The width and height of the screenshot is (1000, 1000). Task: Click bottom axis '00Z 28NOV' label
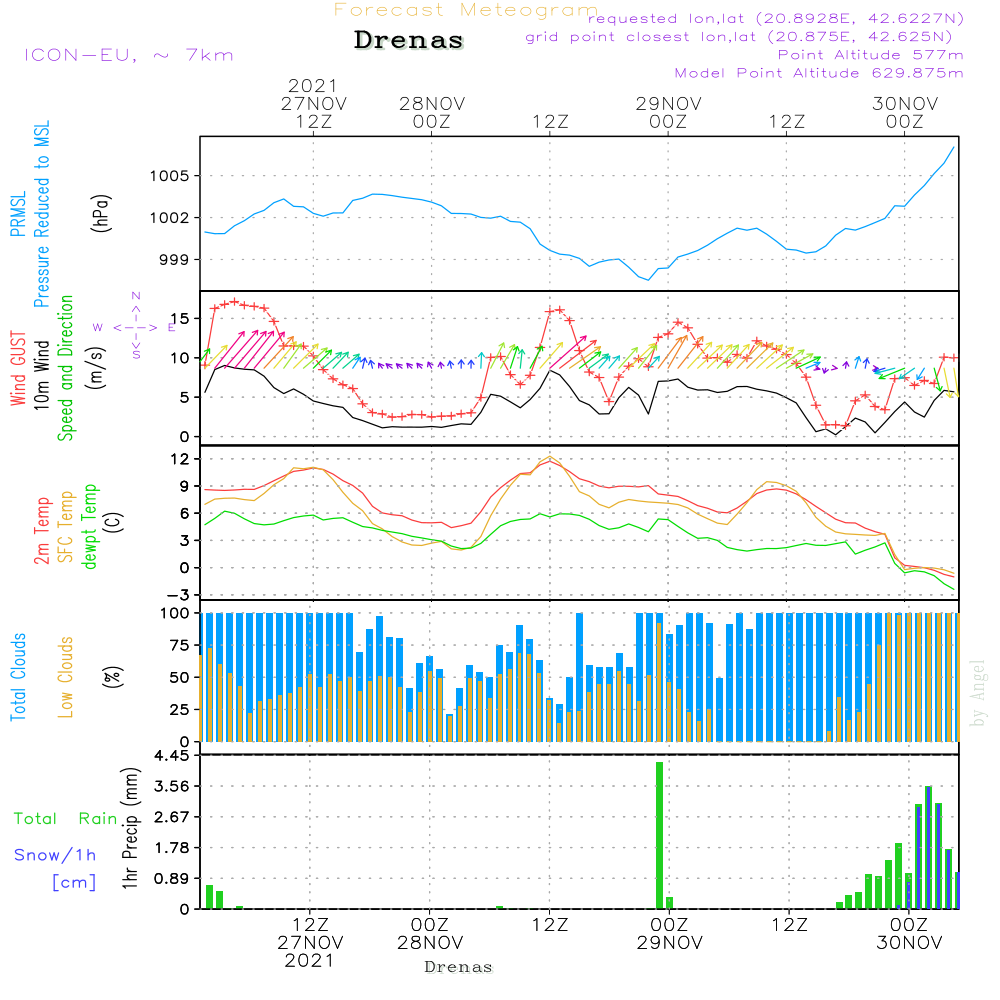click(x=429, y=934)
